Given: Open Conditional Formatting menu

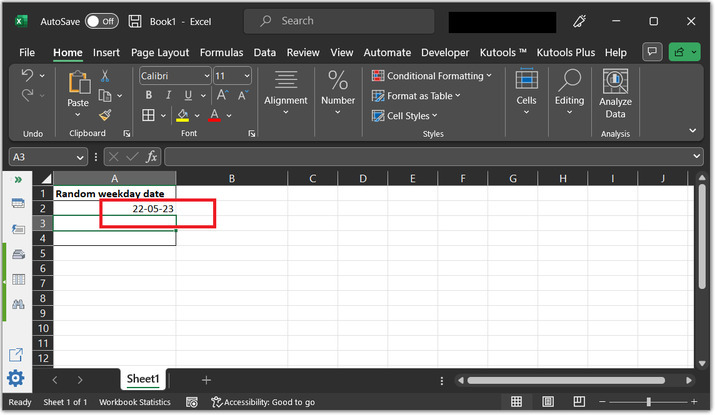Looking at the screenshot, I should [x=431, y=76].
